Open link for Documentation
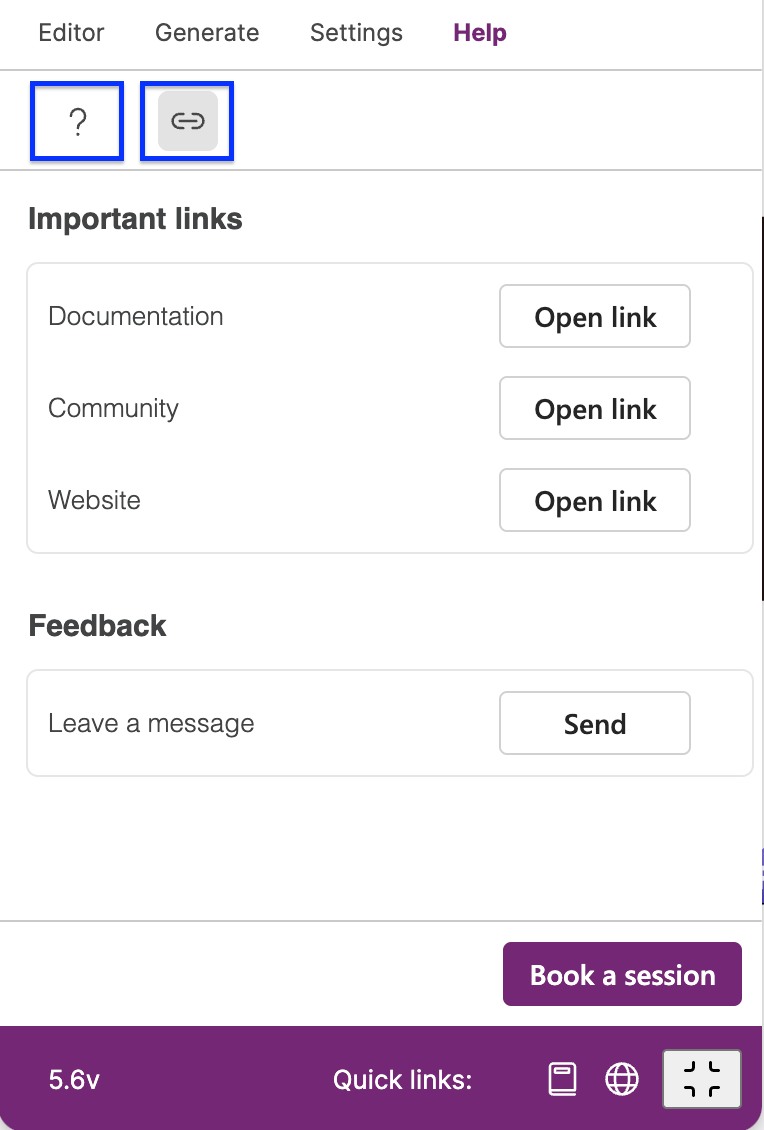 pyautogui.click(x=595, y=316)
